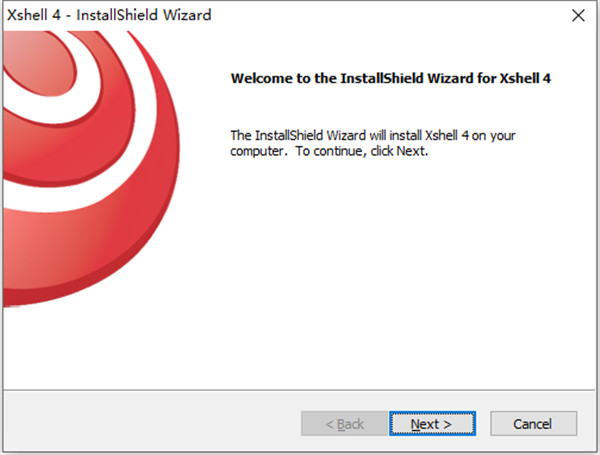Close the InstallShield Wizard window
Image resolution: width=600 pixels, height=455 pixels.
coord(578,16)
